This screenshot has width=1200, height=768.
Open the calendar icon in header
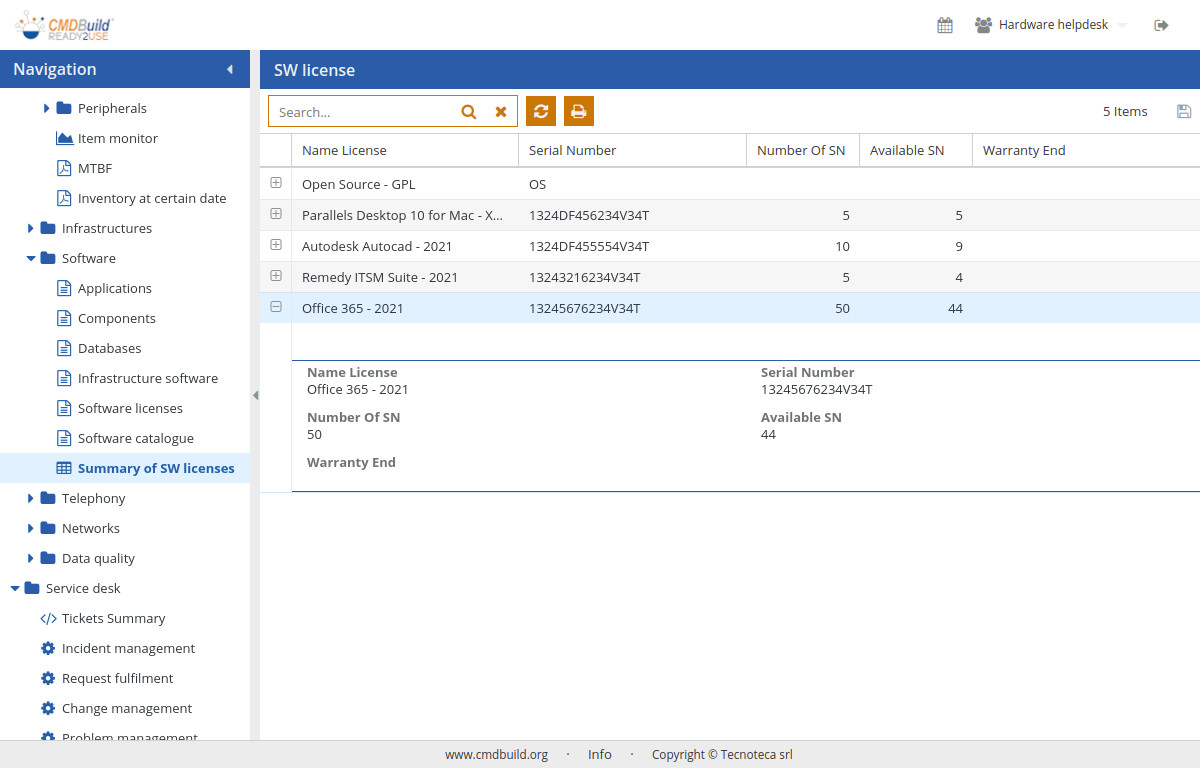point(944,25)
